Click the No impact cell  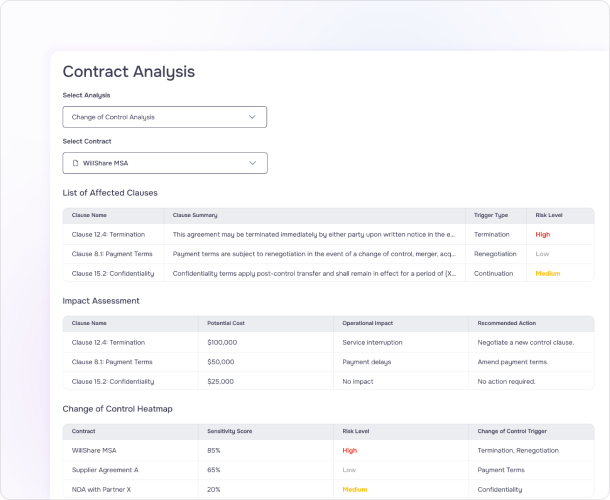click(x=358, y=382)
